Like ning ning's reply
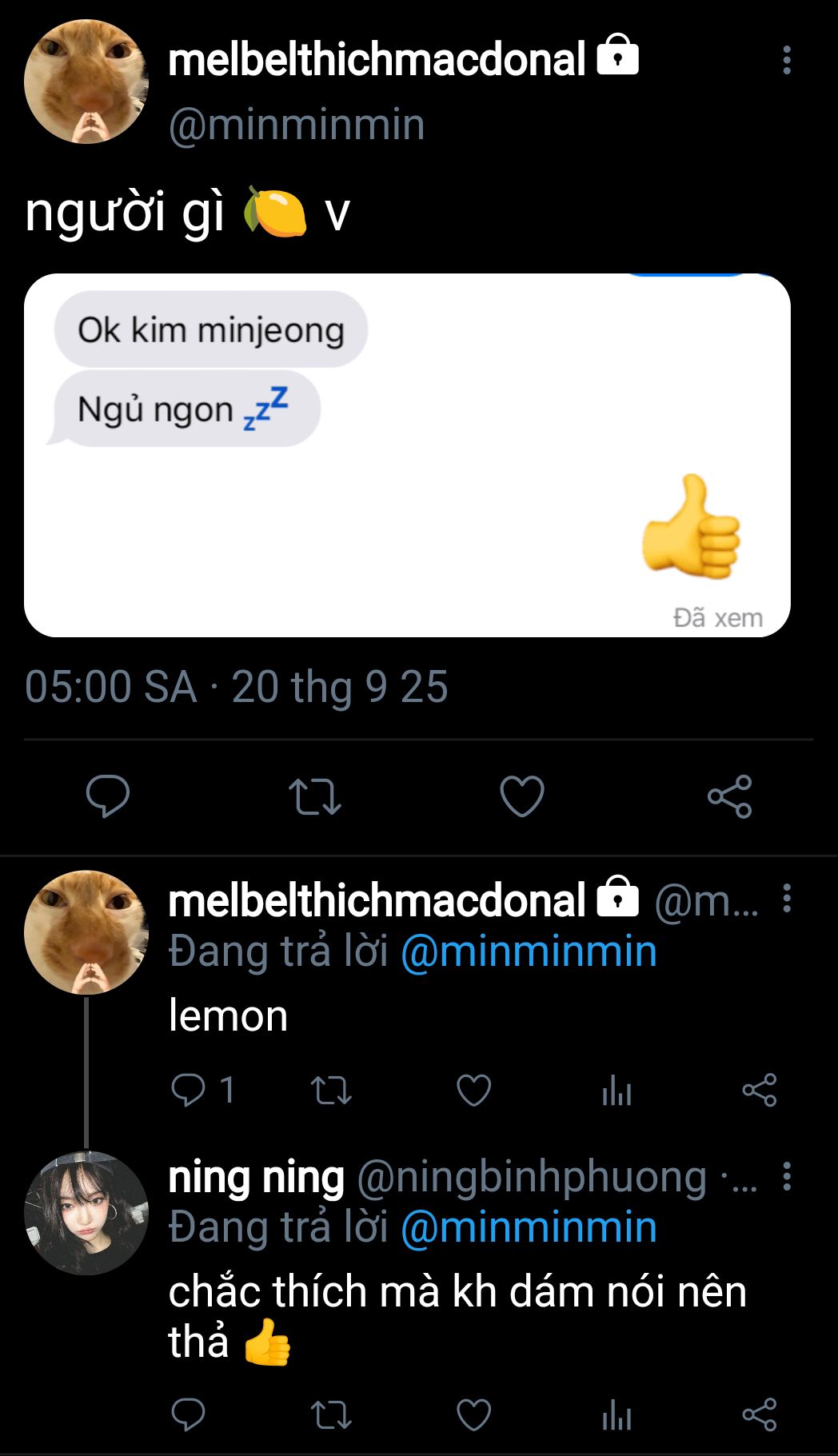This screenshot has width=838, height=1456. pyautogui.click(x=473, y=1414)
